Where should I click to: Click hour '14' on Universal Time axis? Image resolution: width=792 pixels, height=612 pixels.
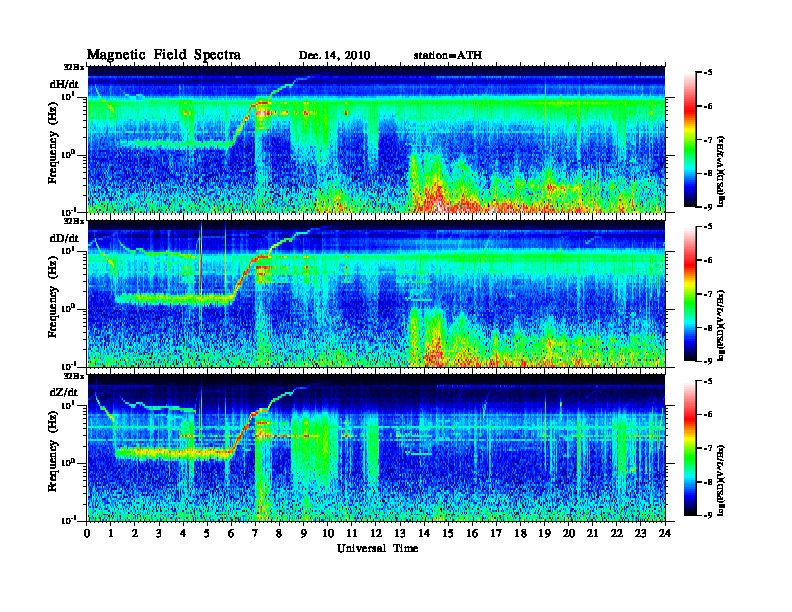point(424,533)
